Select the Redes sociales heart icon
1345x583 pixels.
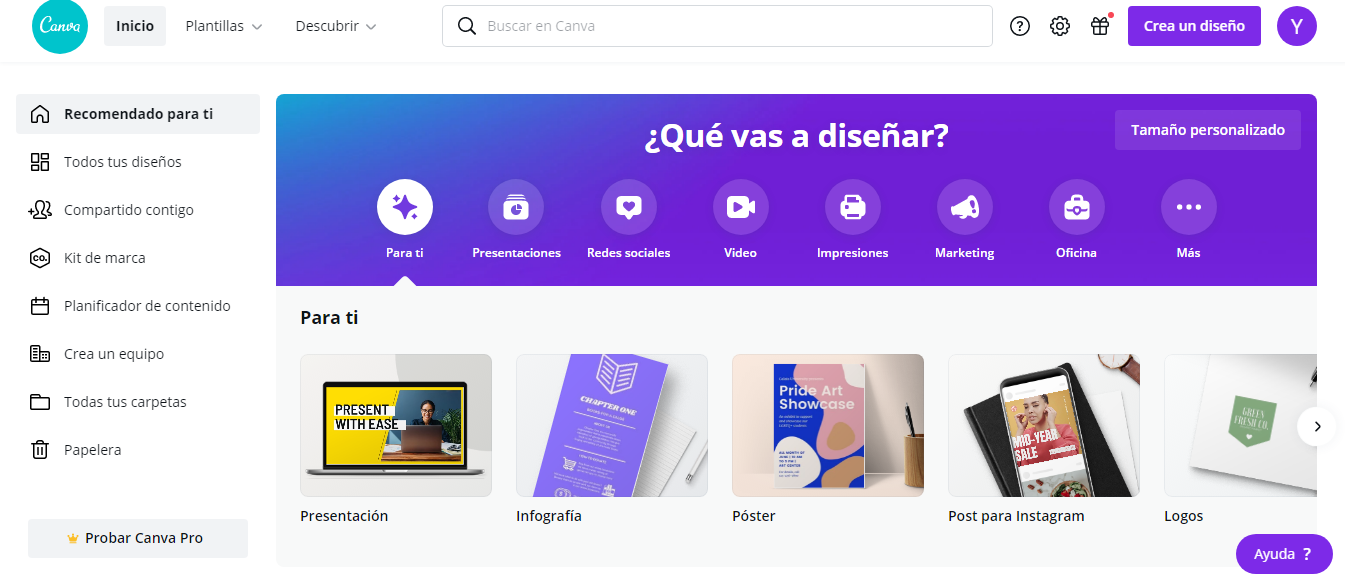point(628,208)
